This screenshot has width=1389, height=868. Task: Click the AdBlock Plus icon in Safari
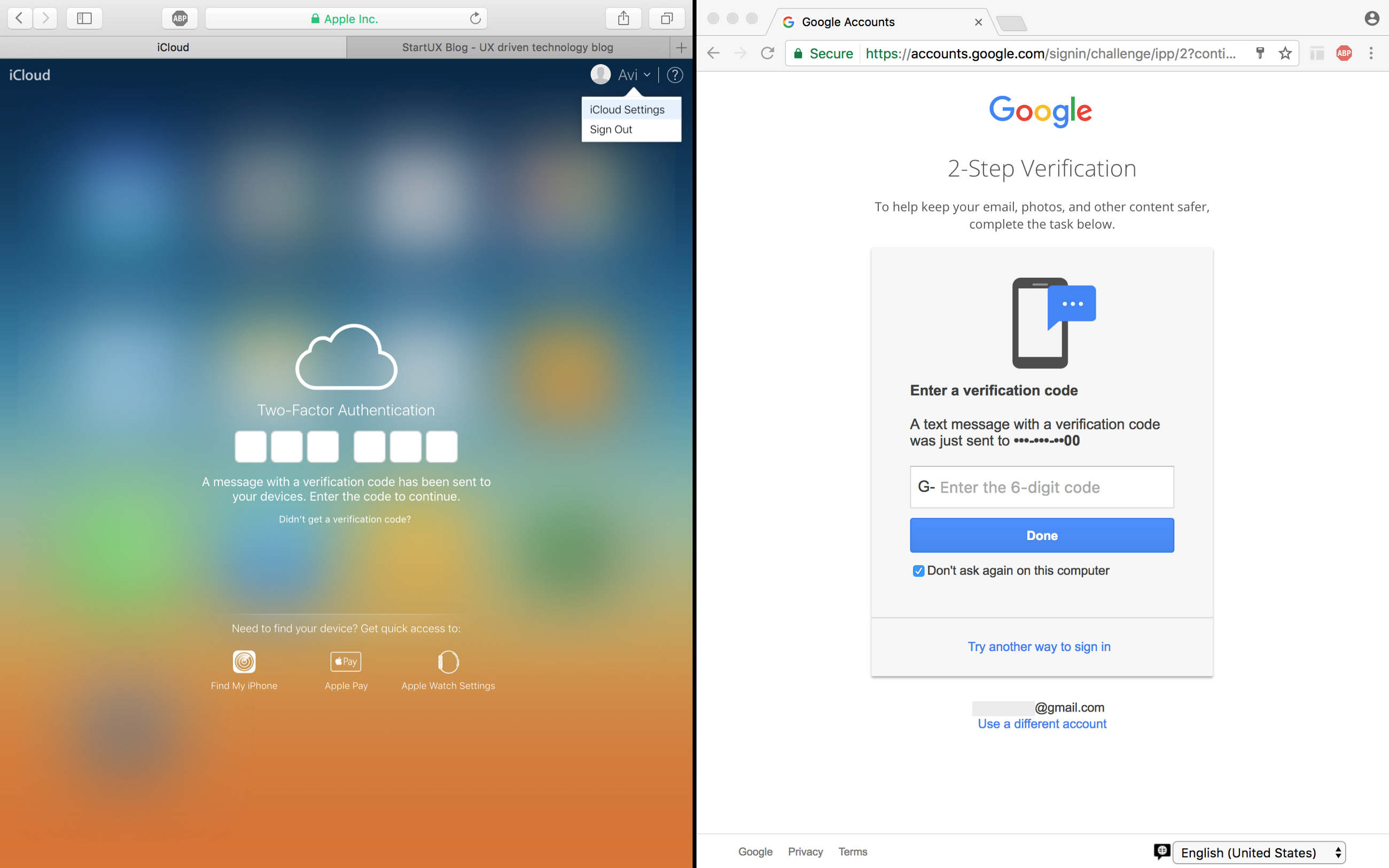pyautogui.click(x=180, y=18)
